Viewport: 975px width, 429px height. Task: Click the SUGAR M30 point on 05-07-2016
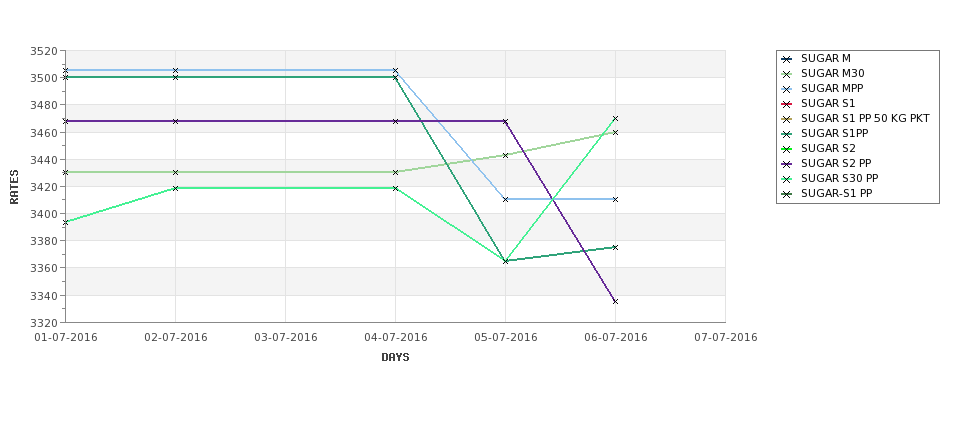point(506,155)
